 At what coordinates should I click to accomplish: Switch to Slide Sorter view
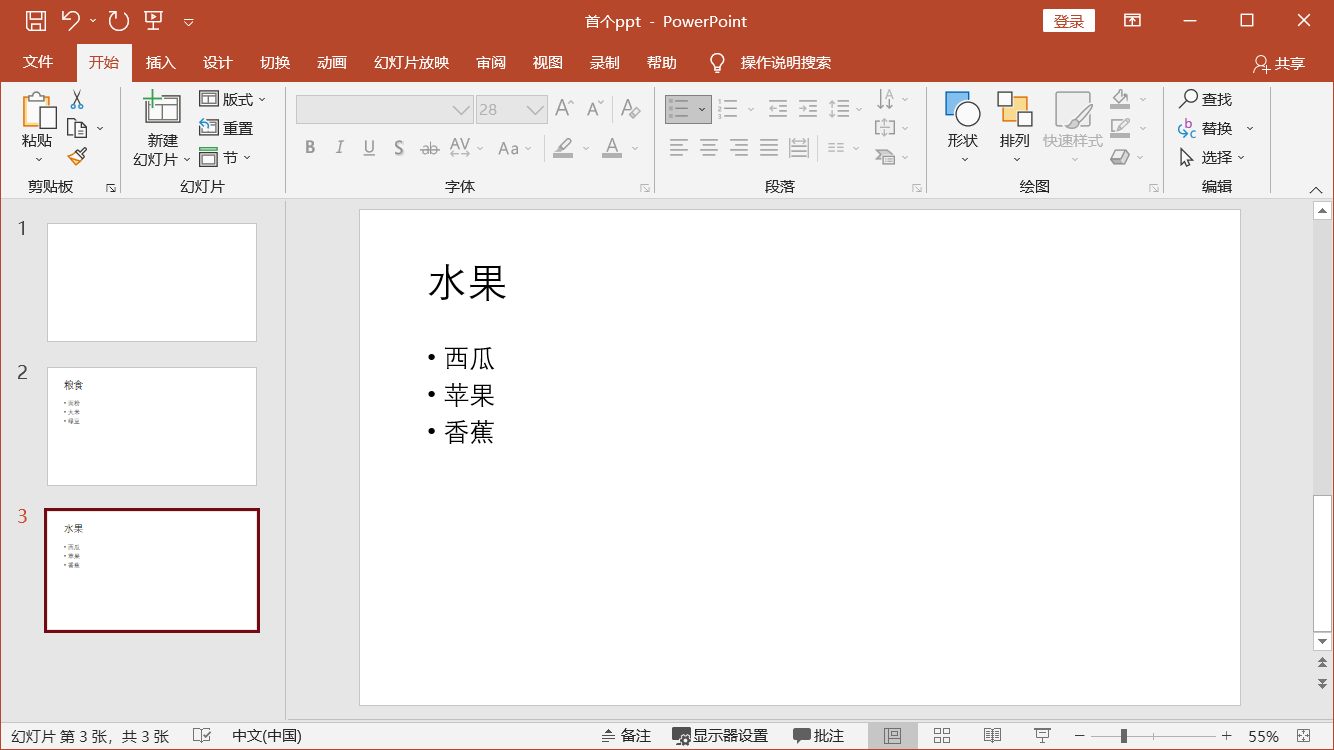click(942, 736)
